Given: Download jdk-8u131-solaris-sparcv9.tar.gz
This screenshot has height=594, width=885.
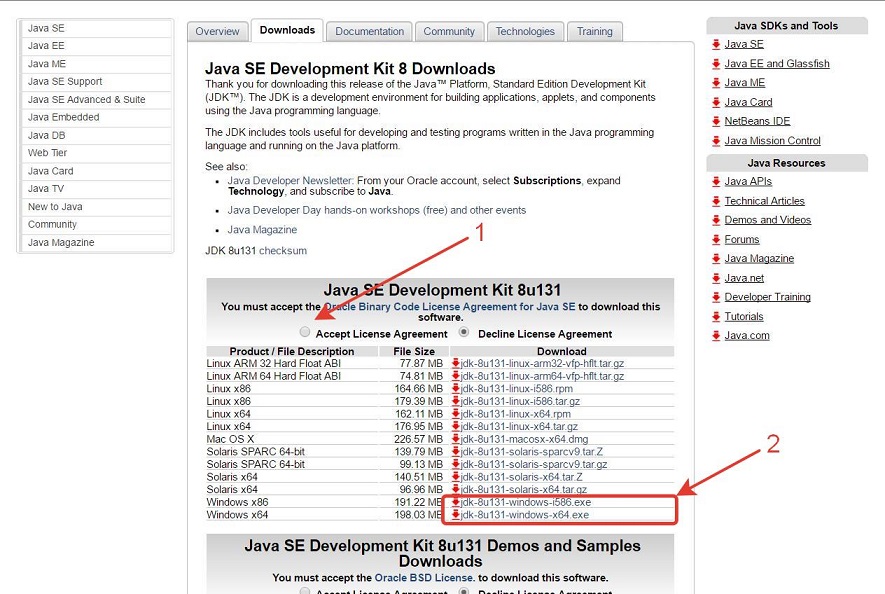Looking at the screenshot, I should pos(533,464).
